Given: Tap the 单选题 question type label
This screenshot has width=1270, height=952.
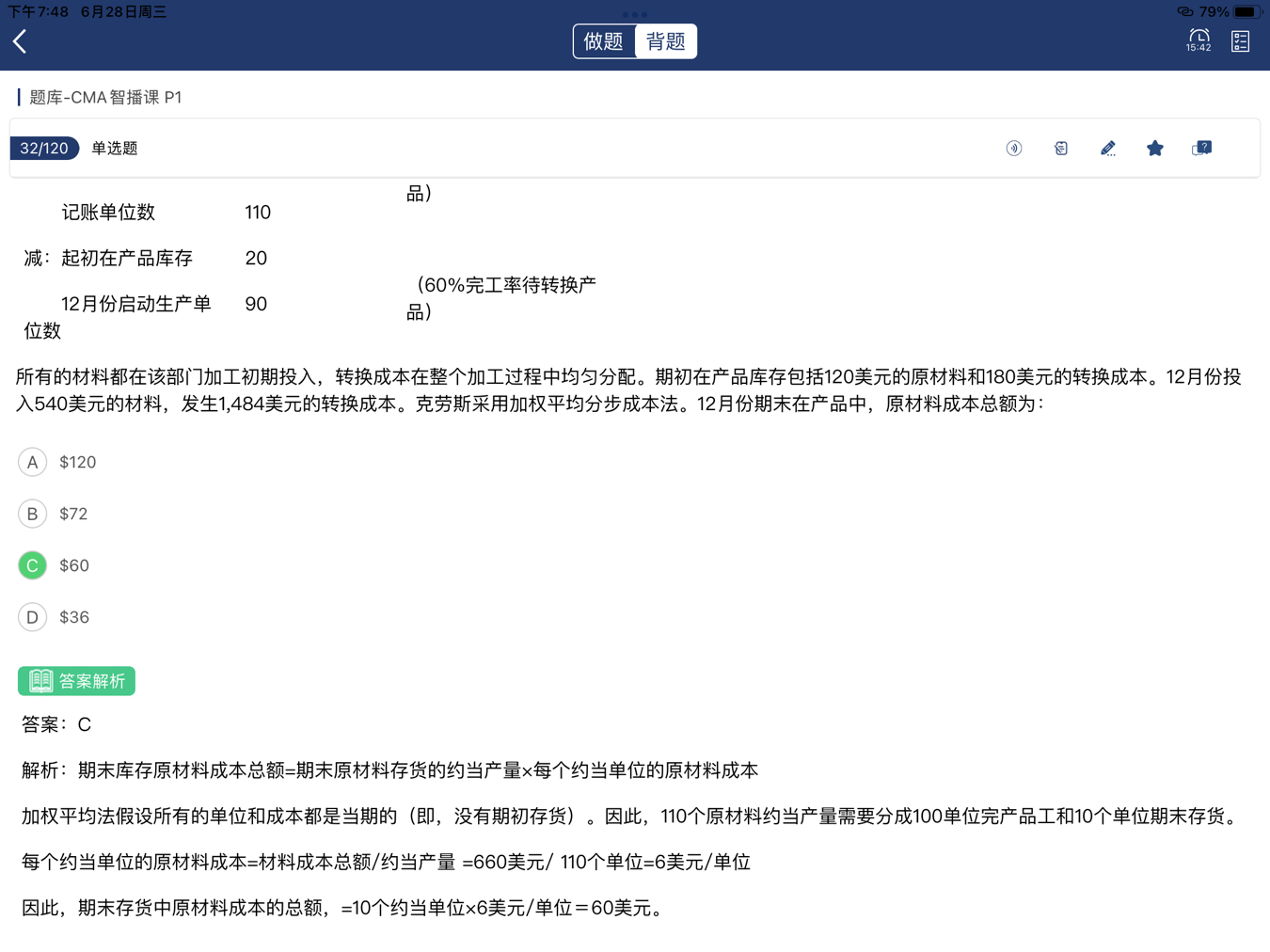Looking at the screenshot, I should click(115, 149).
